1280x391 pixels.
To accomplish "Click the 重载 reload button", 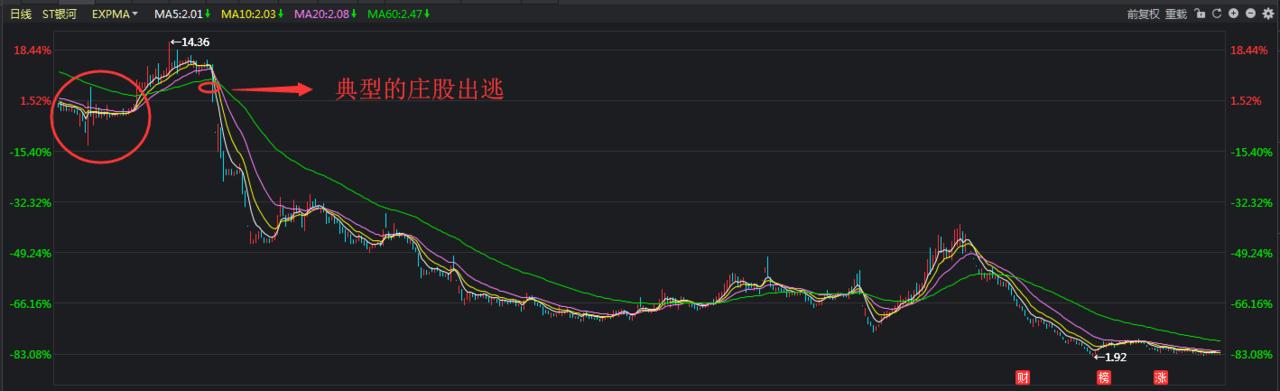I will 1176,14.
